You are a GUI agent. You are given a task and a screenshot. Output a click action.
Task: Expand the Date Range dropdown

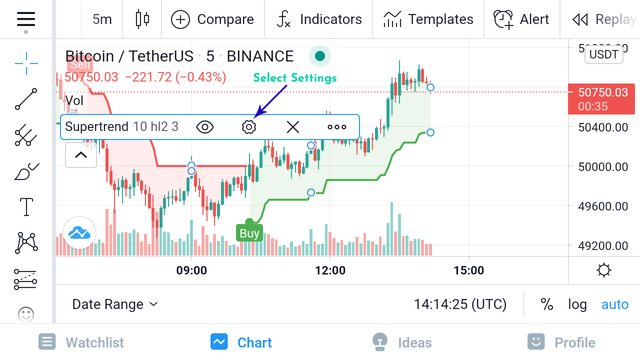[x=115, y=304]
